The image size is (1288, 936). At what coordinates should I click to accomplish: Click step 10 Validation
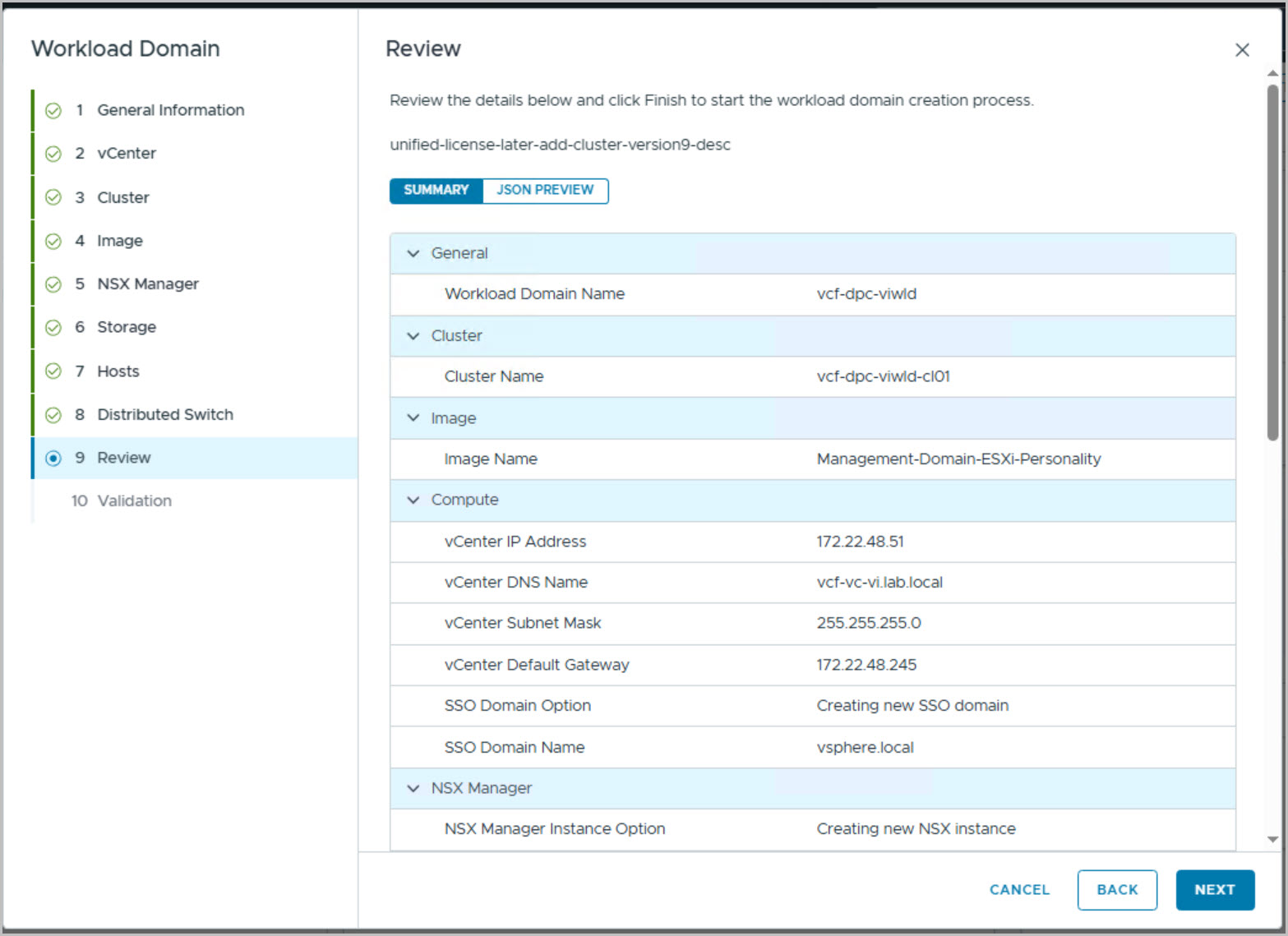195,501
